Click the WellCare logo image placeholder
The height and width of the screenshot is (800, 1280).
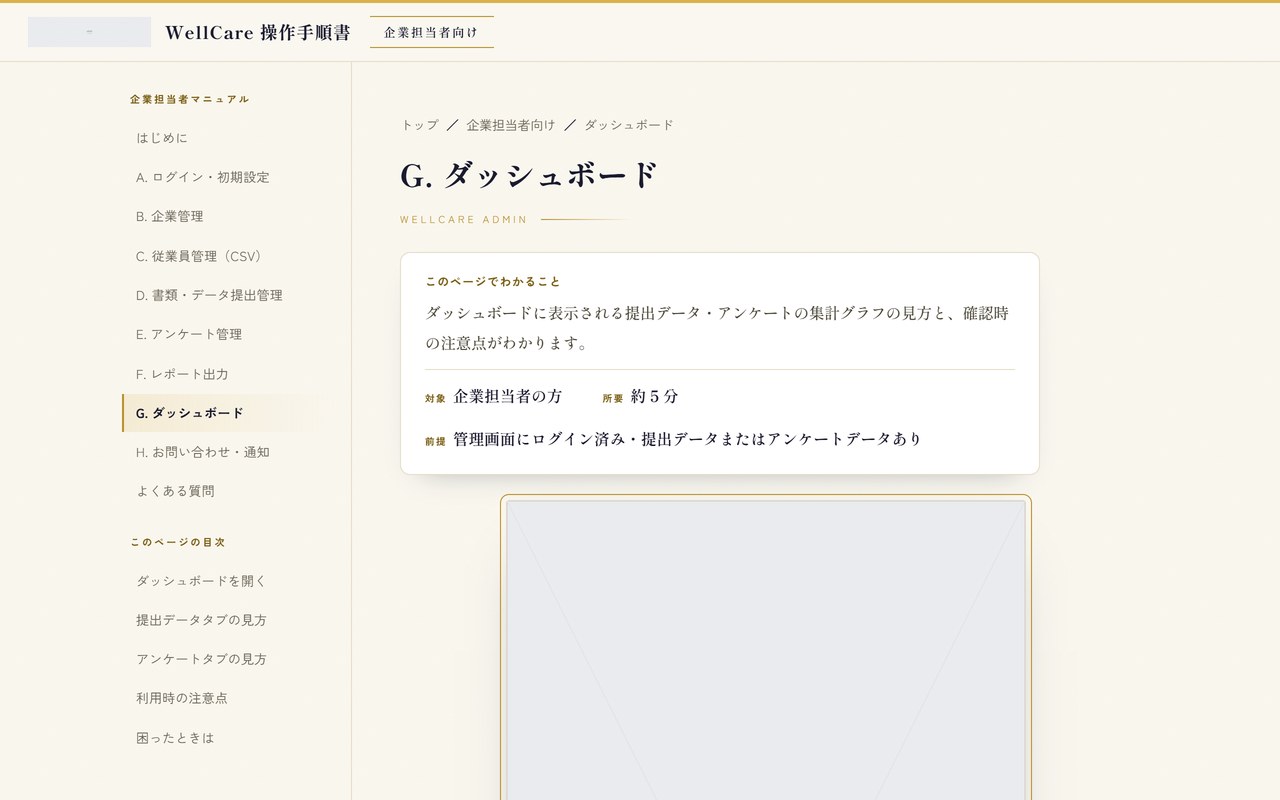point(89,32)
